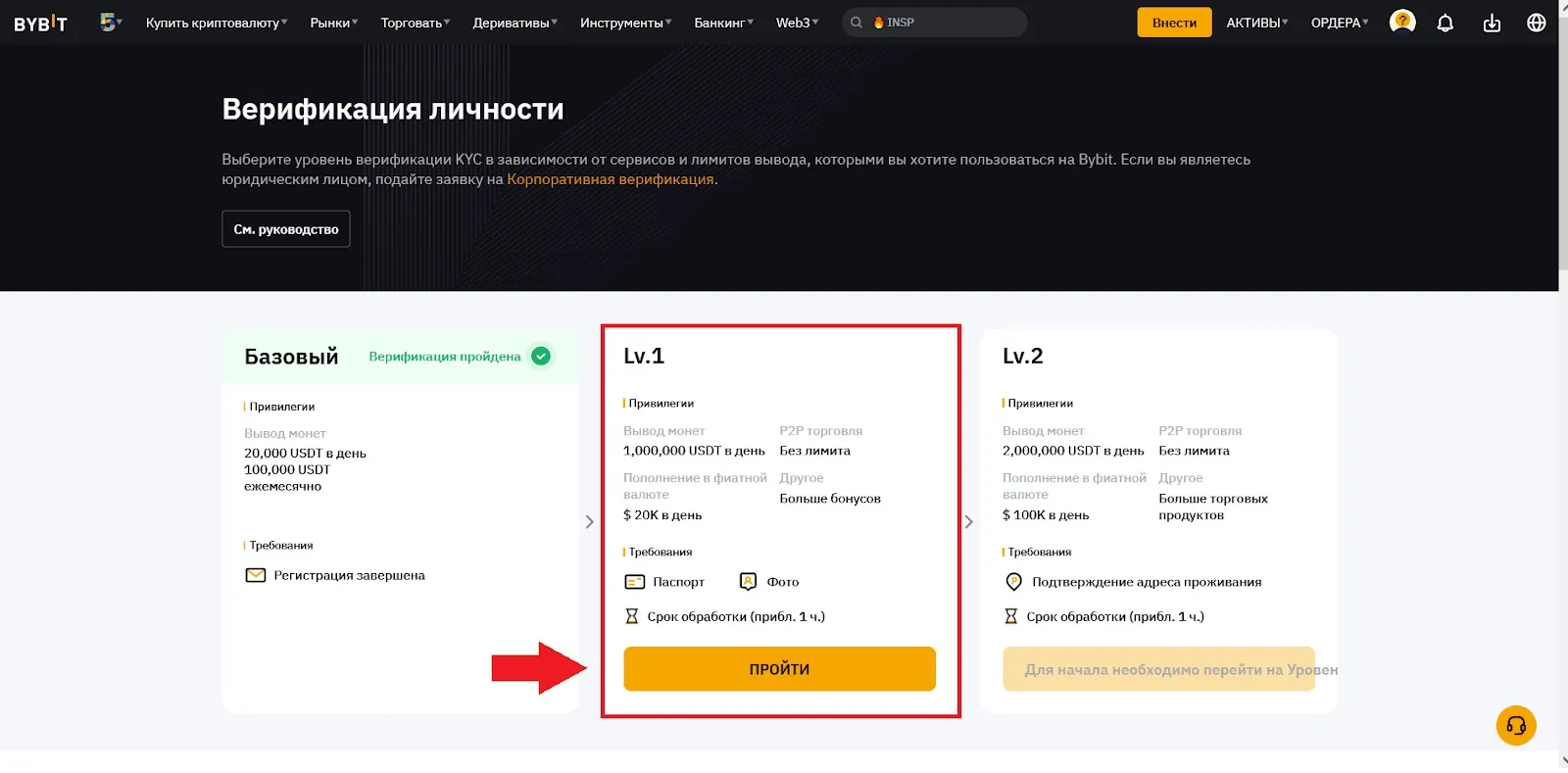Open the language globe icon
The image size is (1568, 773).
coord(1536,23)
